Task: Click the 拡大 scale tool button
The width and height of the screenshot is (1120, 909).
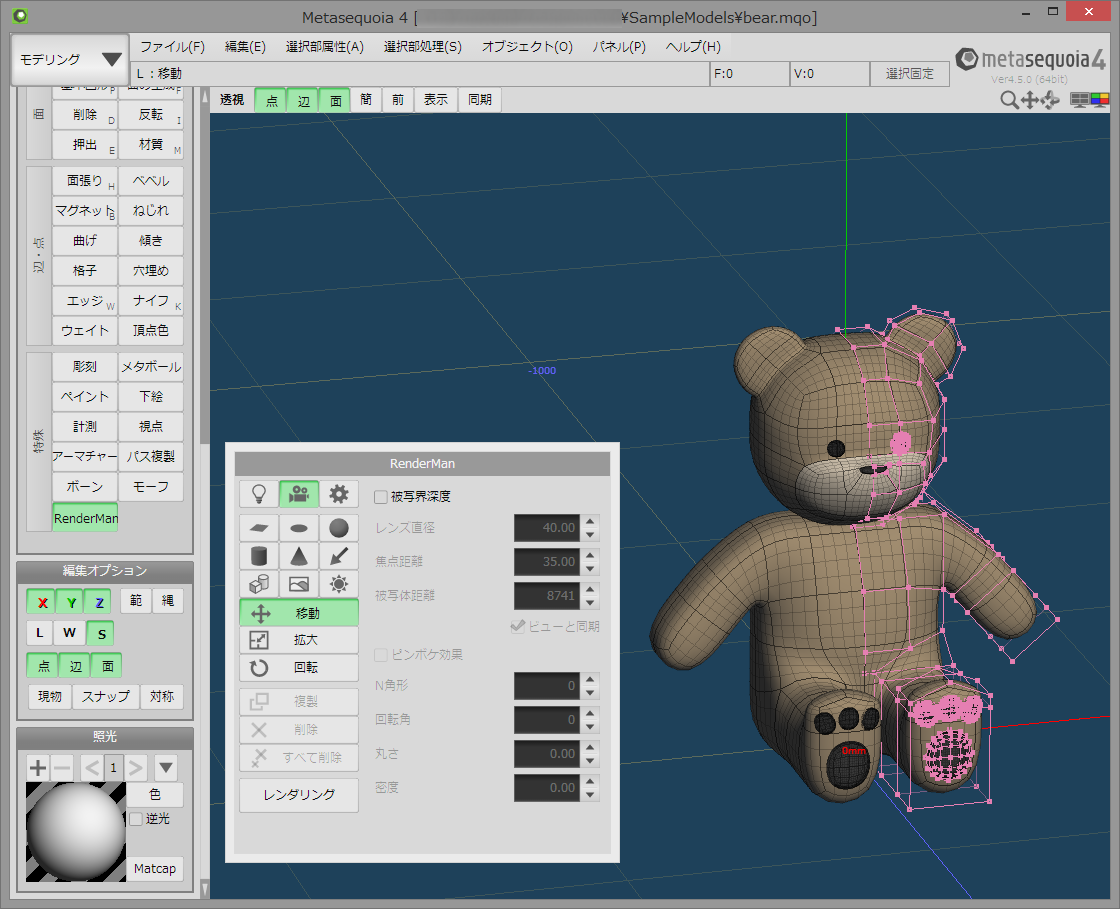Action: (x=299, y=641)
